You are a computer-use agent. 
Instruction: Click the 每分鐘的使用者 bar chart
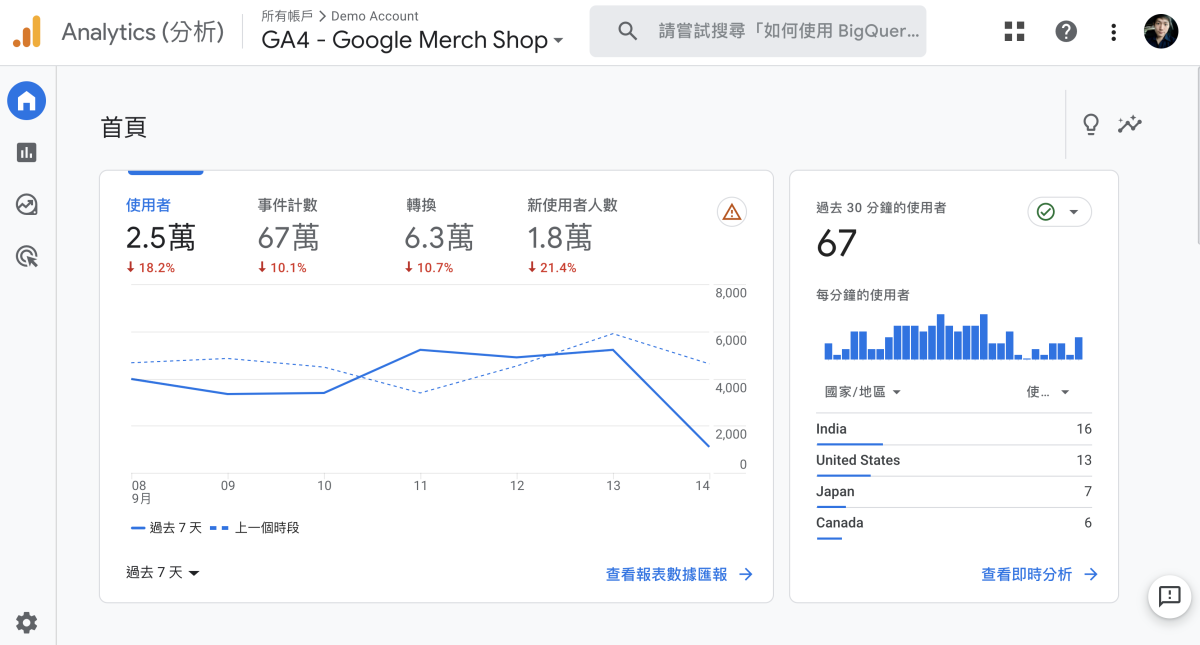954,337
